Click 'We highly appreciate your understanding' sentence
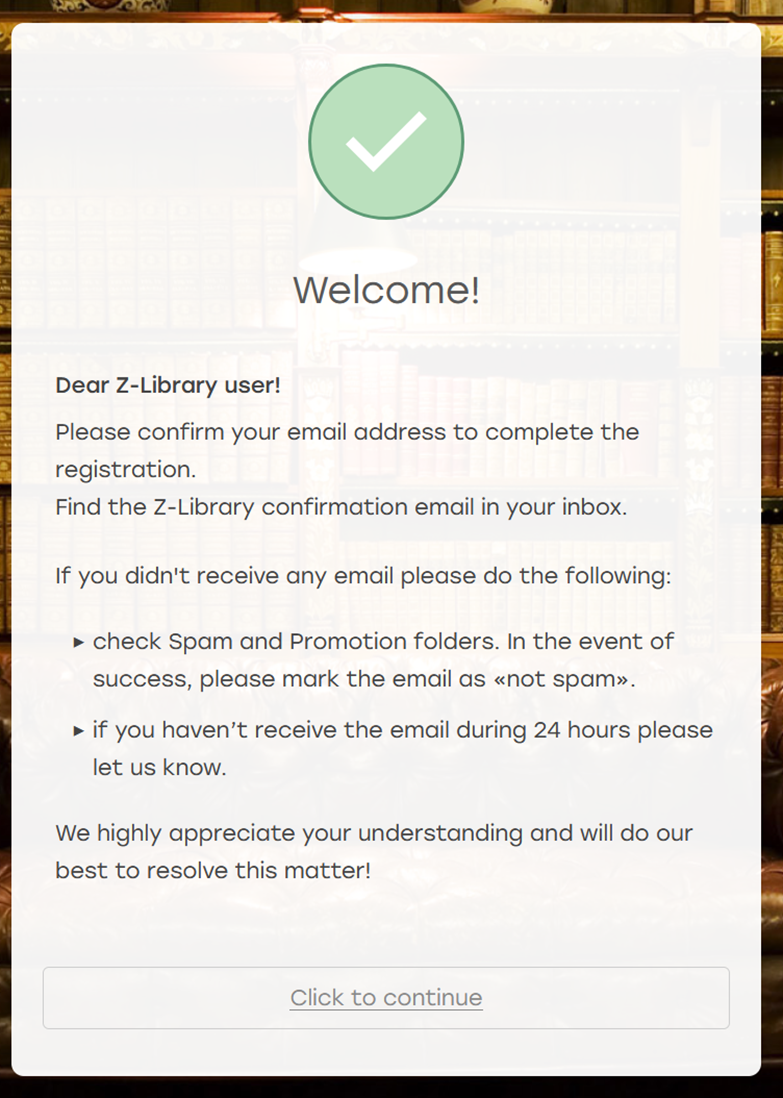This screenshot has width=783, height=1098. click(289, 833)
